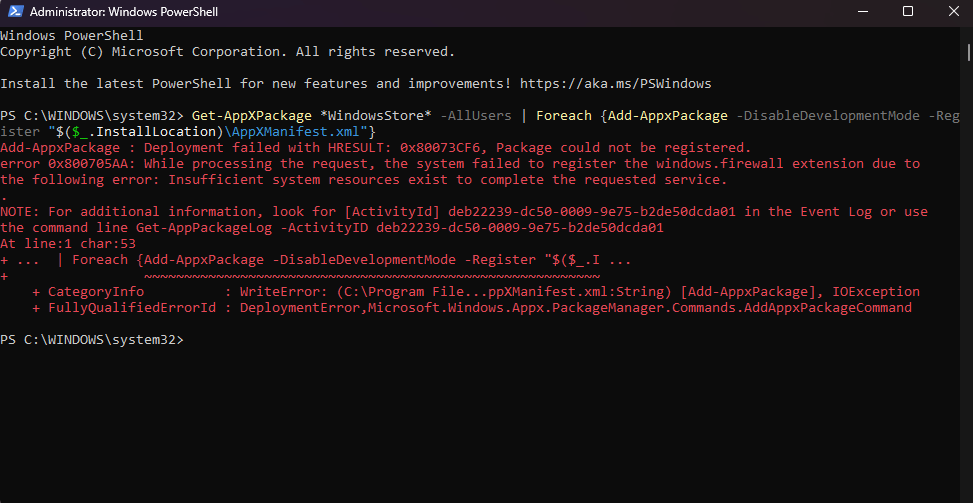Click the 'Administrator: Windows PowerShell' title text
The width and height of the screenshot is (973, 503).
[x=122, y=13]
